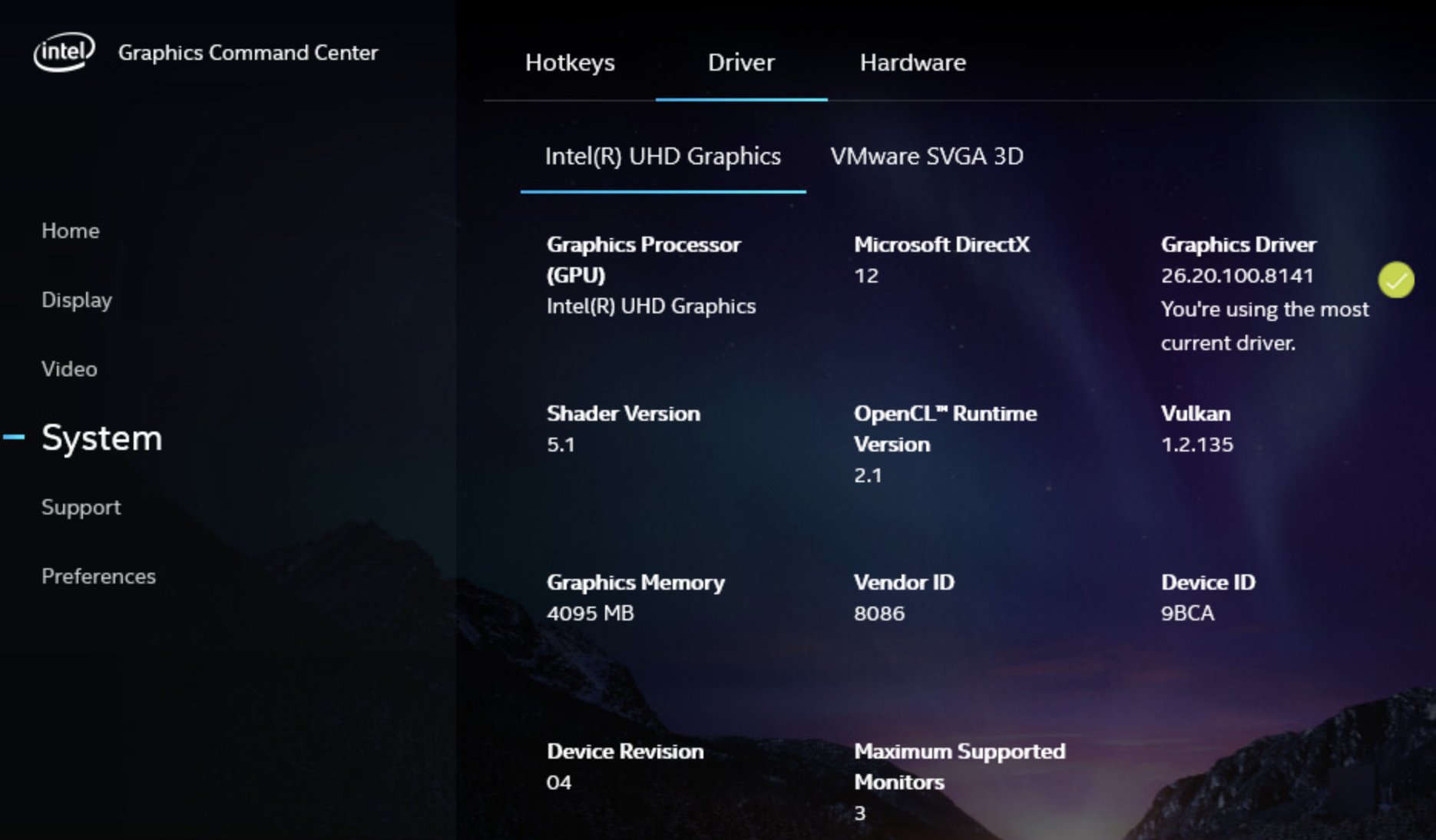Click 'You're using the most current driver' message
Screen dimensions: 1436x840
(1265, 326)
